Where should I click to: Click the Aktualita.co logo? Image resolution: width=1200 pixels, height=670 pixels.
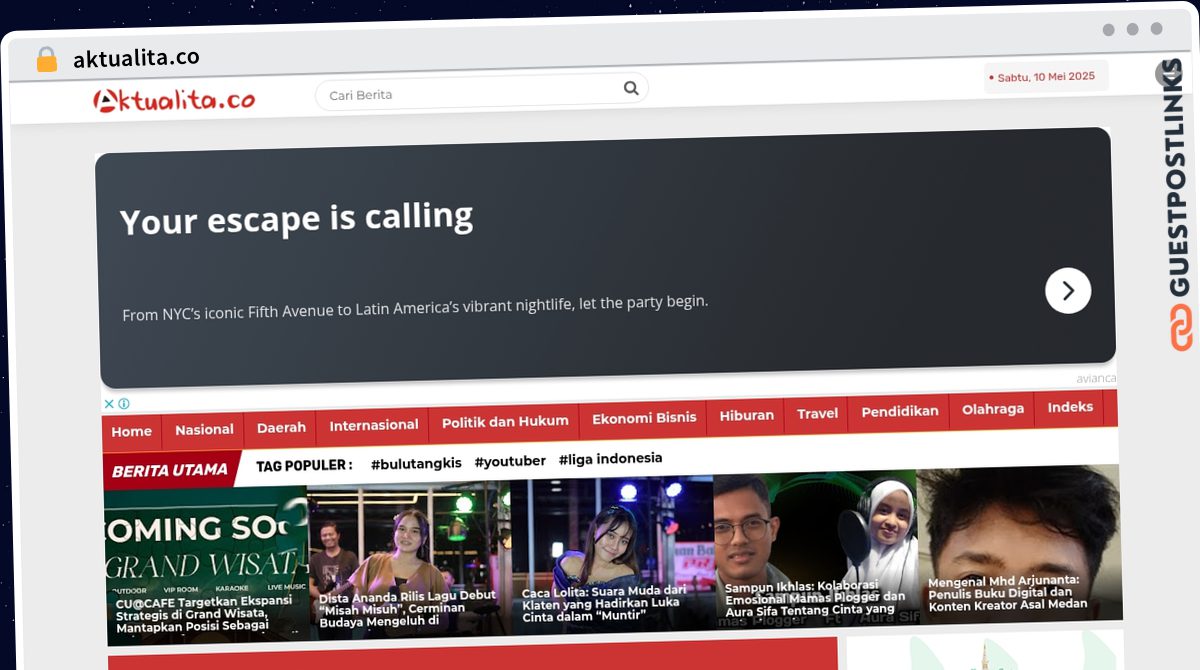(175, 100)
